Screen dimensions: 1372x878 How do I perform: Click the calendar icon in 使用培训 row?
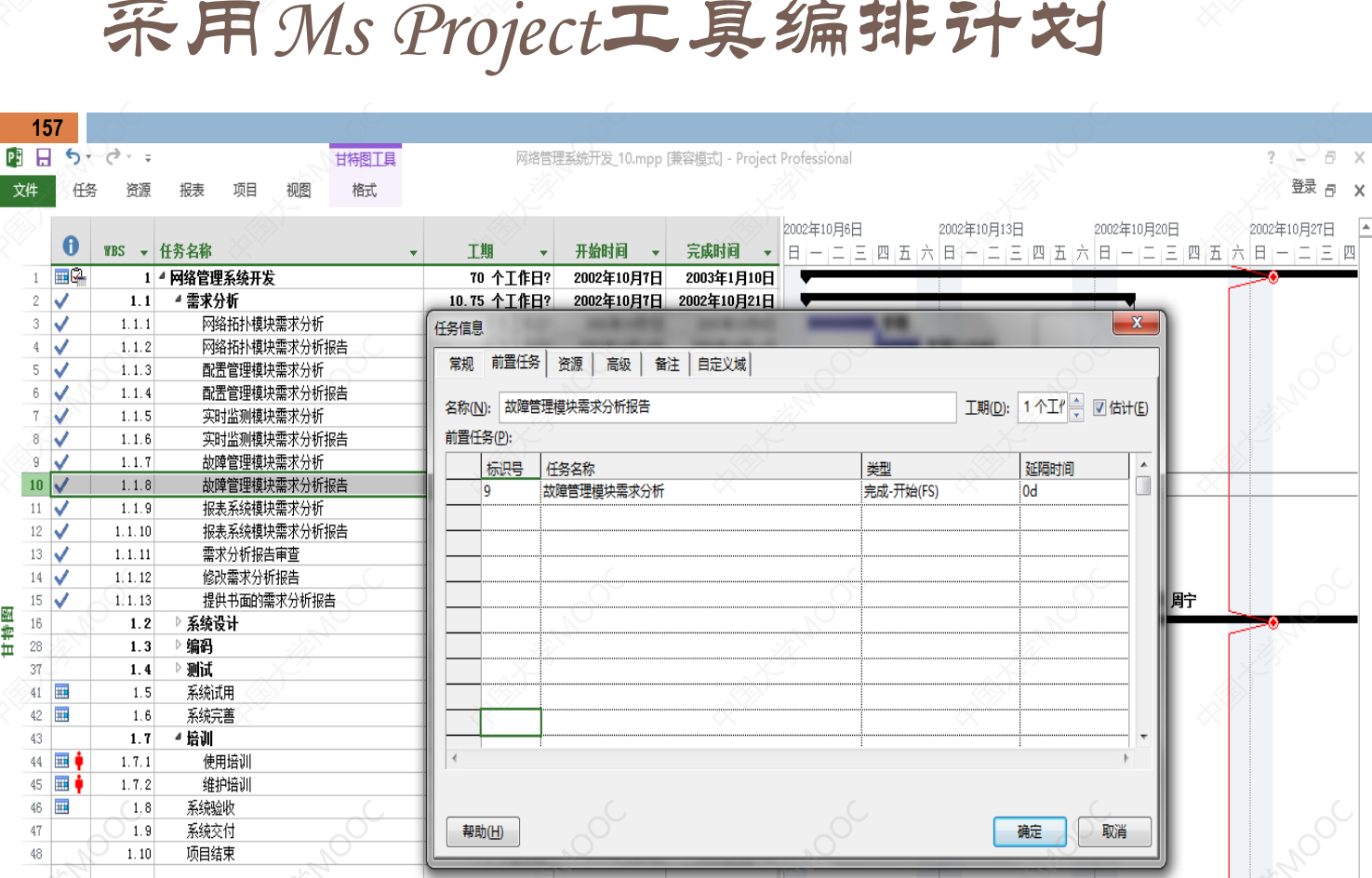(x=61, y=761)
